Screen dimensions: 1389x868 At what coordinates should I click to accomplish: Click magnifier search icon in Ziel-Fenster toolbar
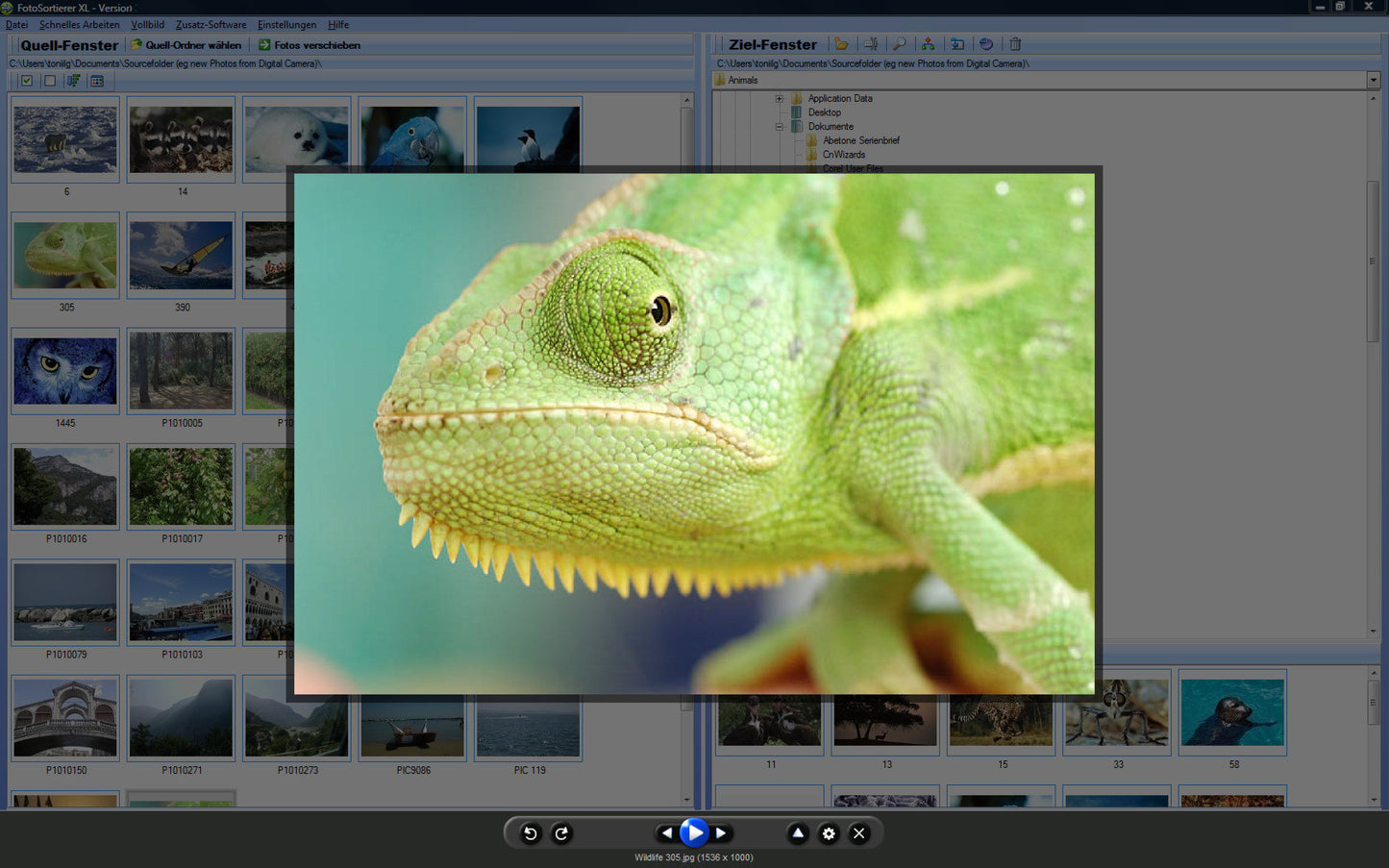(900, 44)
